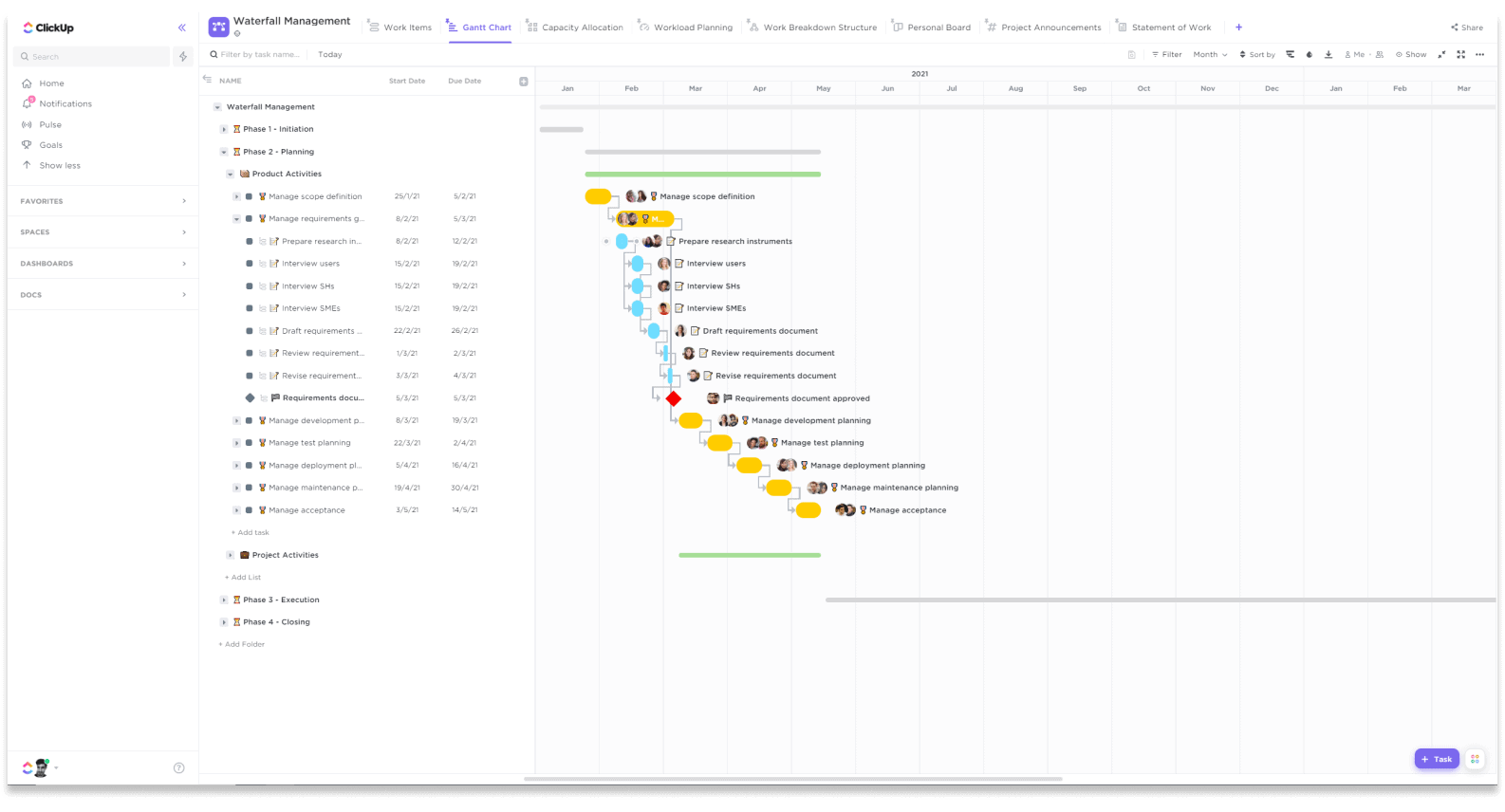Click the ClickUp logo
This screenshot has height=812, width=1505.
coord(48,28)
